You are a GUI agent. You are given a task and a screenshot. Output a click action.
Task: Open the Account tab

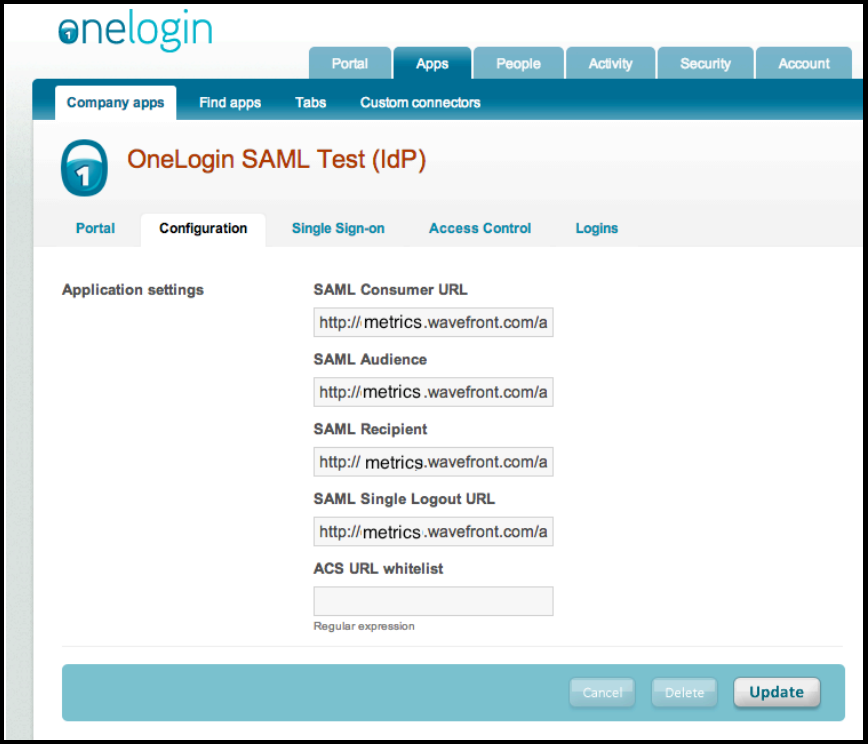coord(803,62)
